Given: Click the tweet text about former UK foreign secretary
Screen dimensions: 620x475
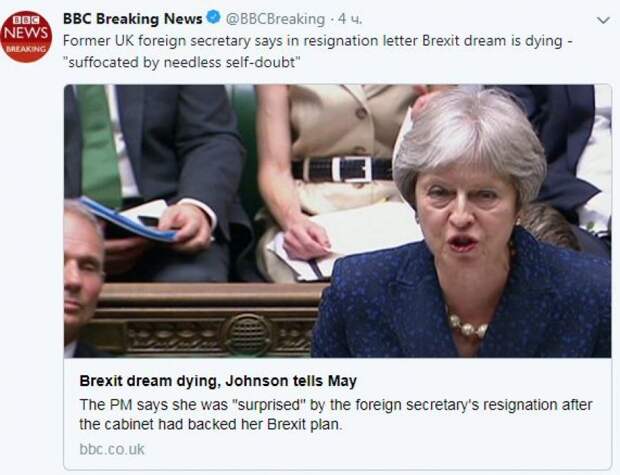Looking at the screenshot, I should pos(318,51).
